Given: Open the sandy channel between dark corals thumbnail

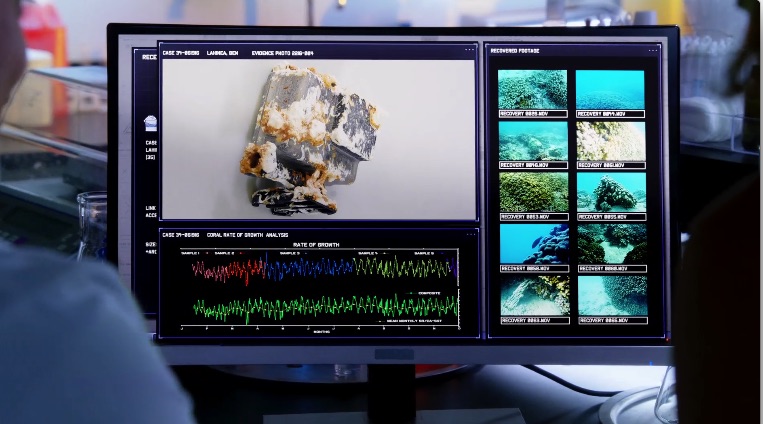Looking at the screenshot, I should pos(612,244).
